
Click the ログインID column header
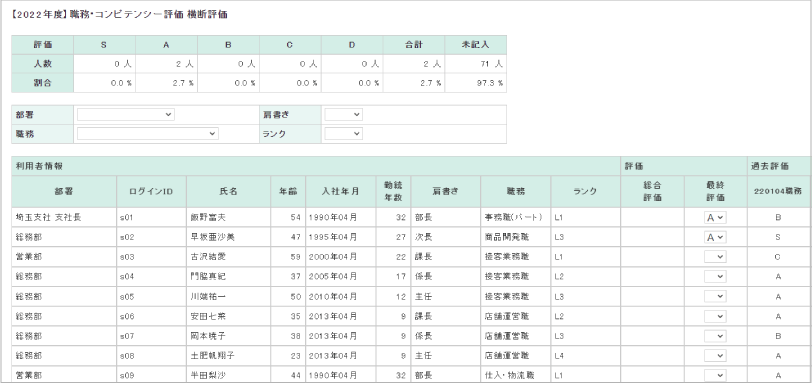(151, 192)
